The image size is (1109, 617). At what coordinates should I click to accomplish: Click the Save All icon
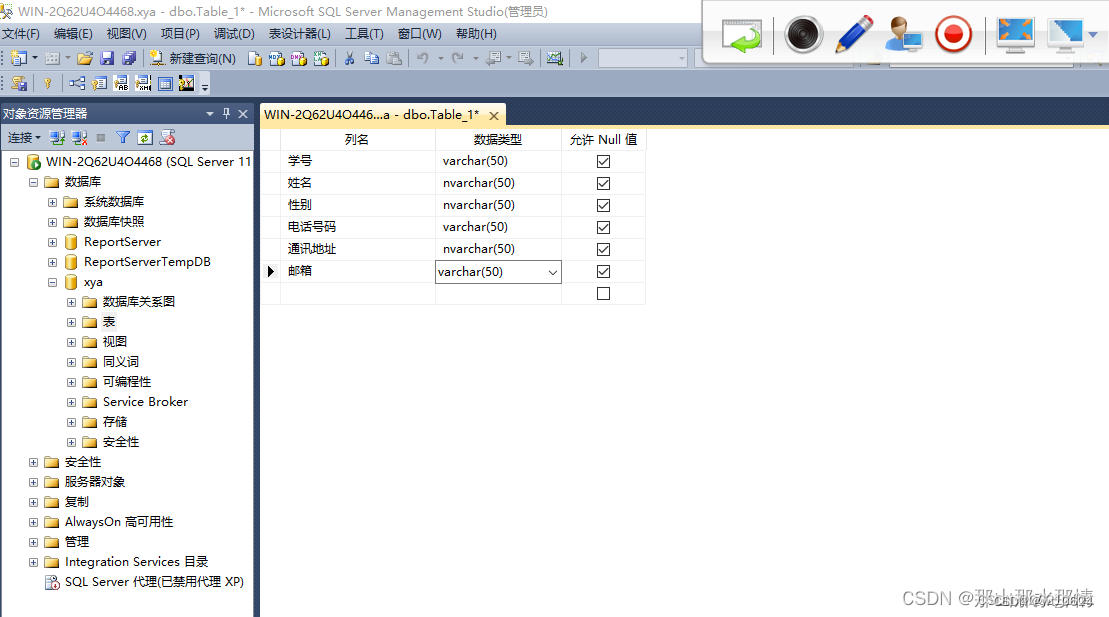(x=129, y=58)
